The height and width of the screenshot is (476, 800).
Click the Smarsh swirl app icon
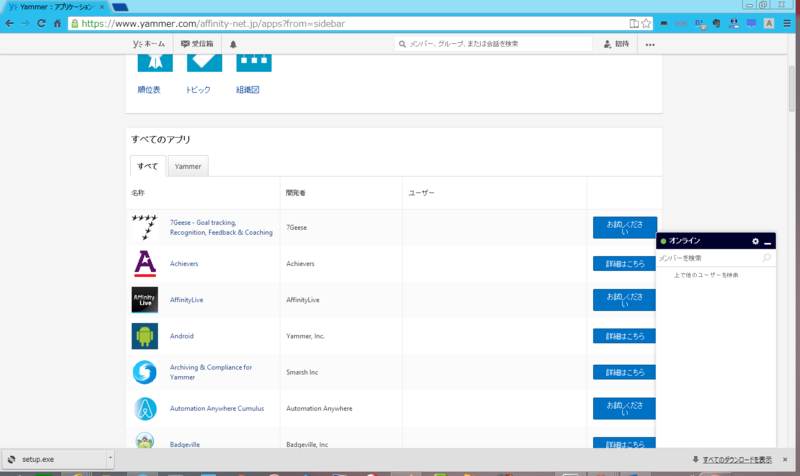145,372
